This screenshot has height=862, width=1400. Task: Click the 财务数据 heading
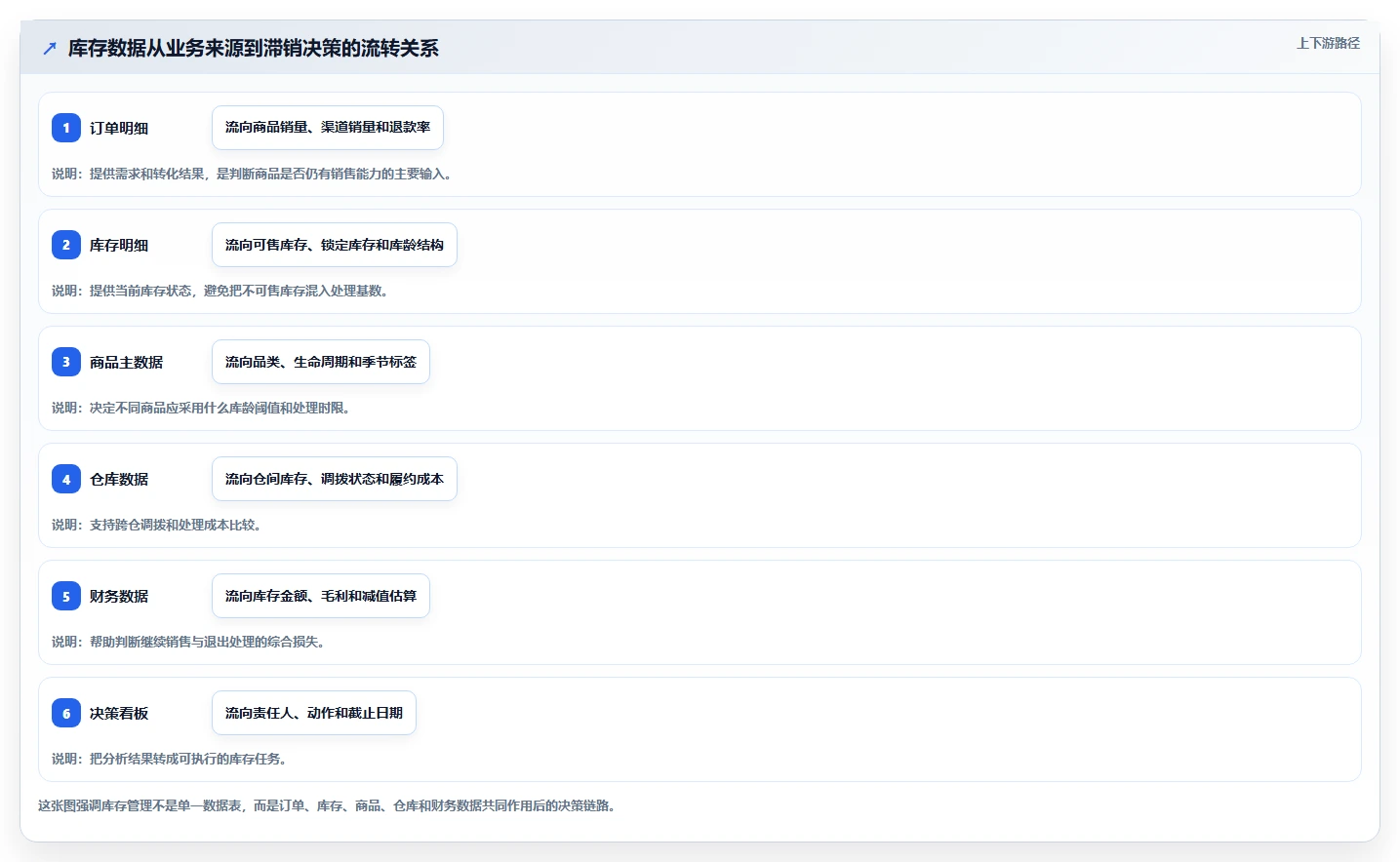119,596
